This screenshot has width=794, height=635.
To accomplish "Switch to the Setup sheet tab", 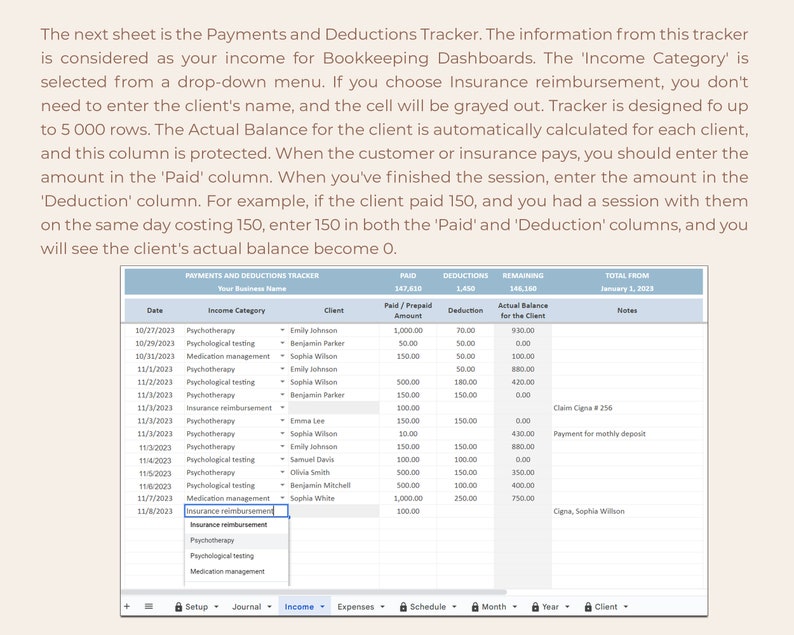I will tap(196, 607).
